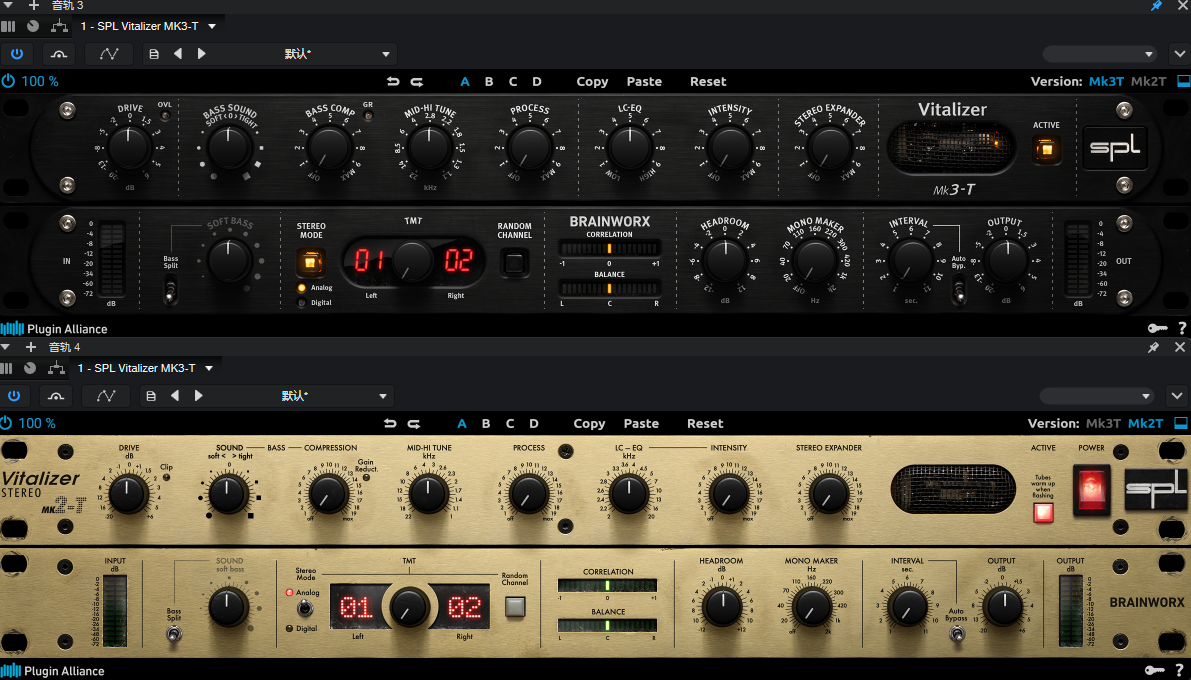Viewport: 1191px width, 680px height.
Task: Click redo arrow in Mk2-T plugin toolbar
Action: (414, 423)
